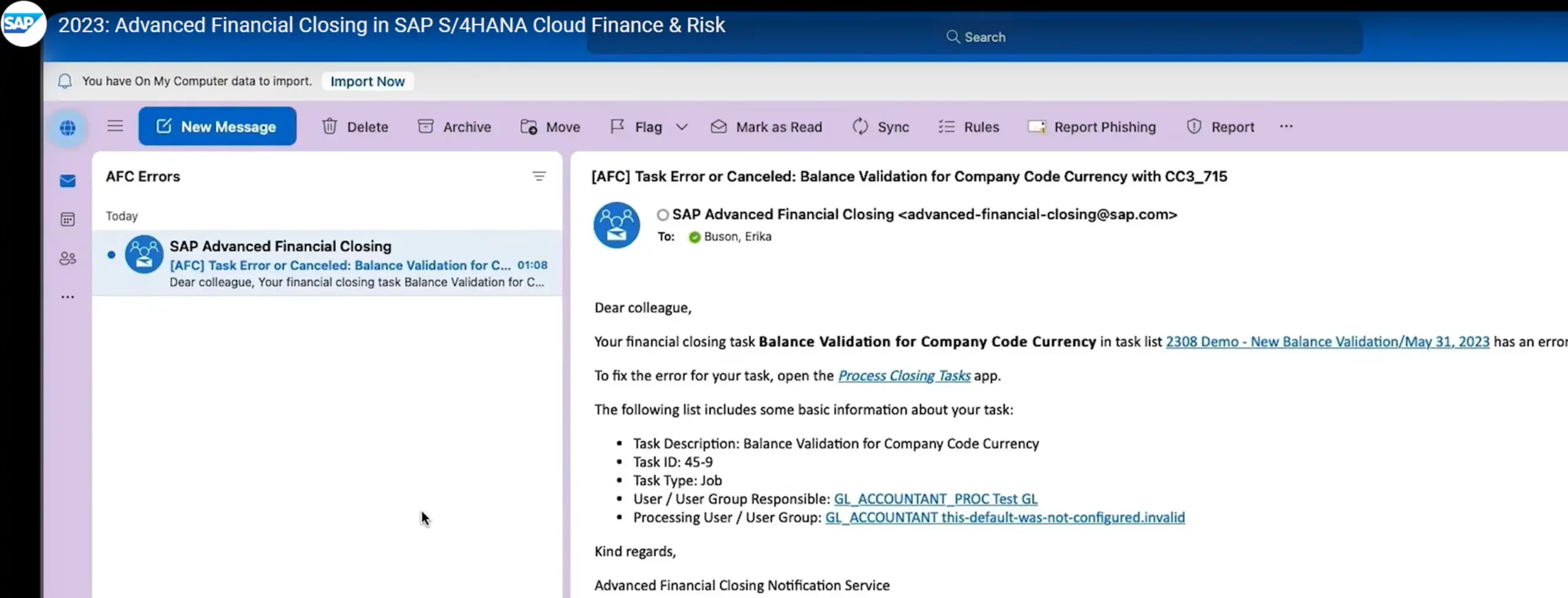Click the search magnifier icon
The image size is (1568, 598).
[x=952, y=37]
